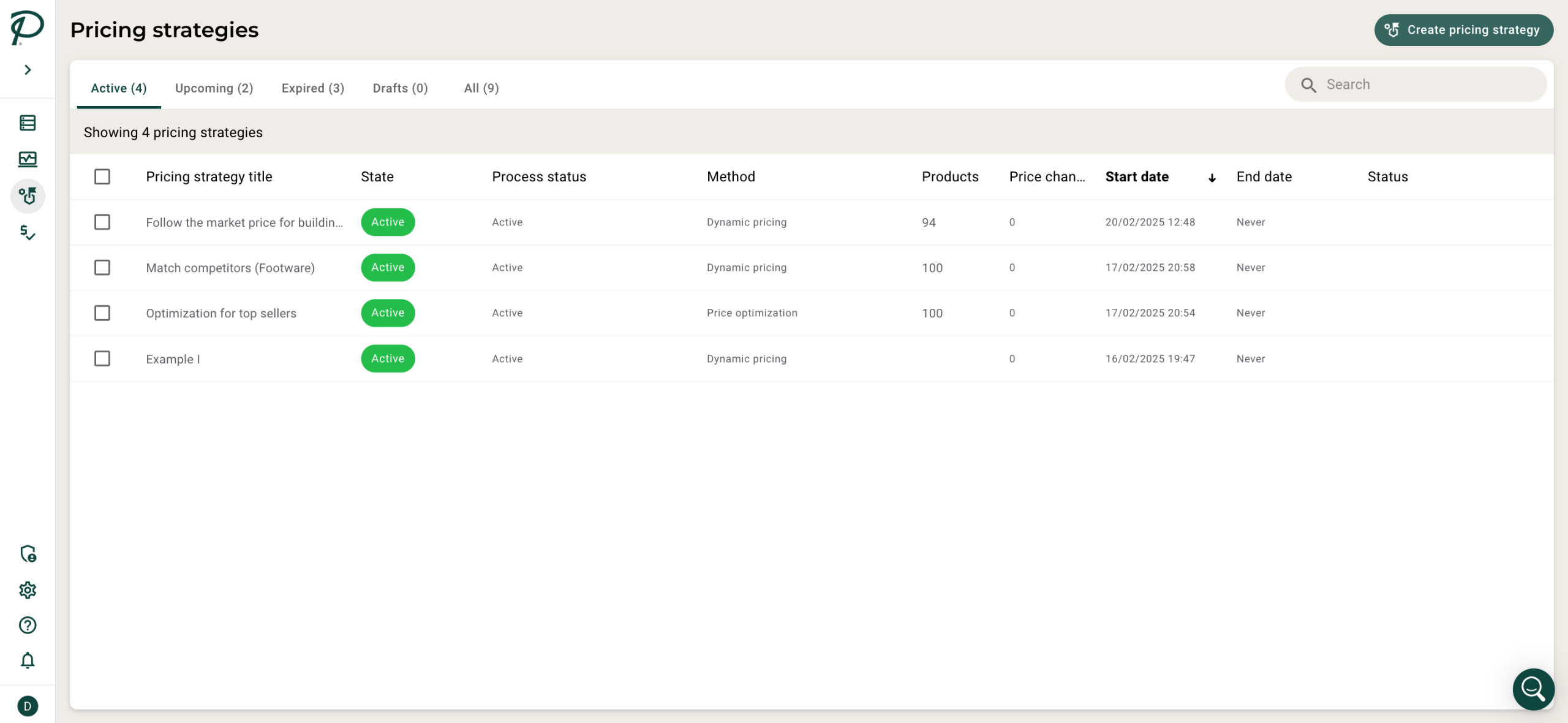Switch to the Upcoming (2) tab
The image size is (1568, 723).
click(x=214, y=88)
